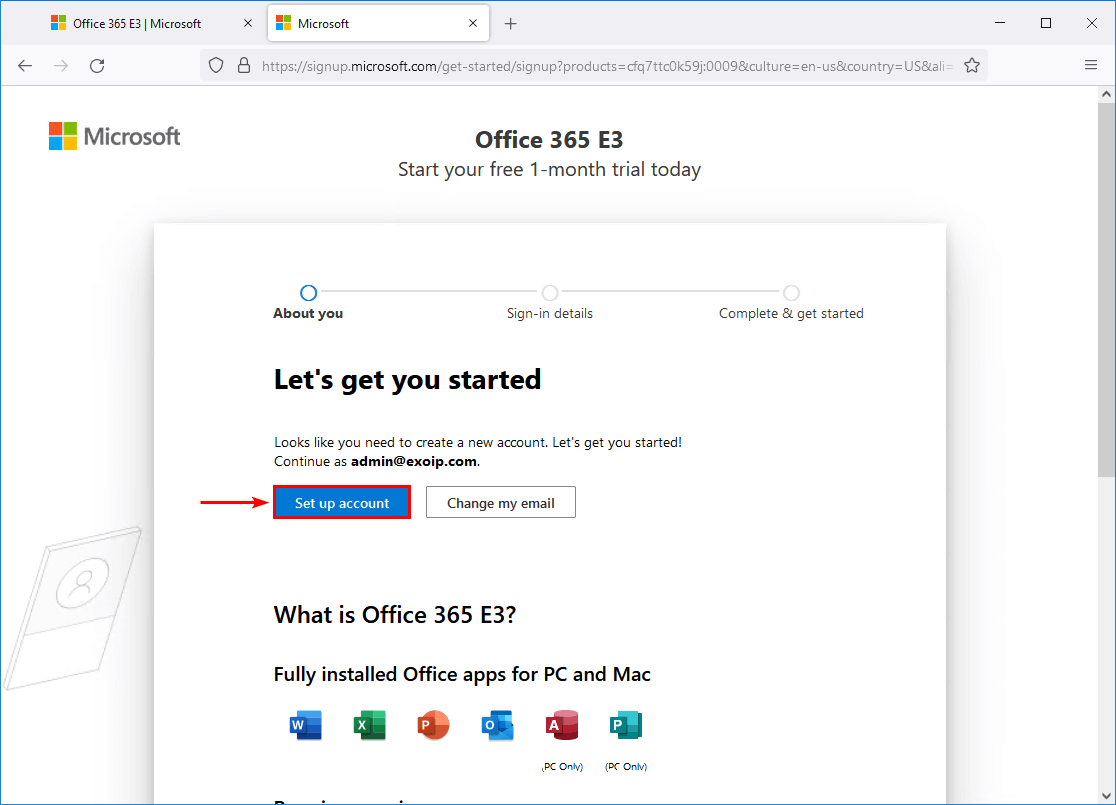Viewport: 1116px width, 805px height.
Task: Click the scrollbar down arrow
Action: [1106, 796]
